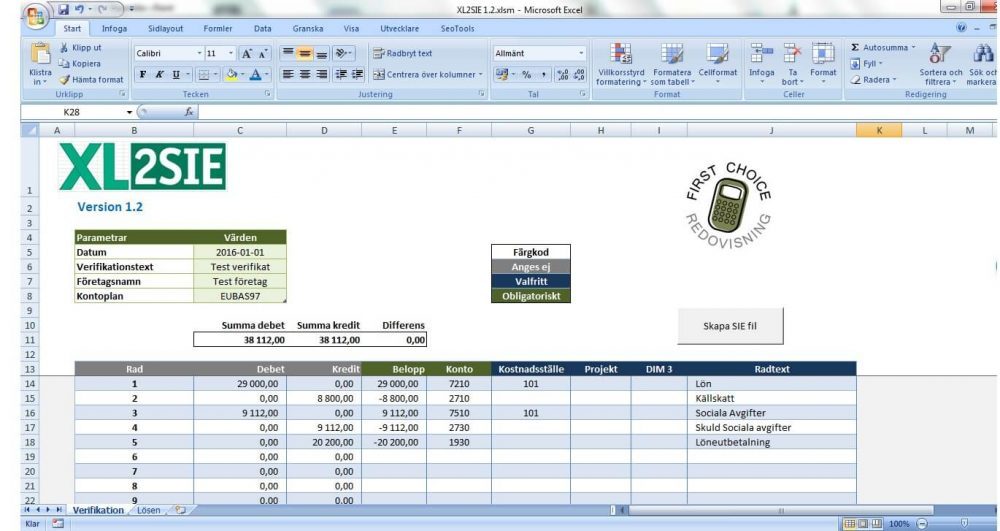
Task: Open the Lösen sheet tab
Action: coord(149,510)
